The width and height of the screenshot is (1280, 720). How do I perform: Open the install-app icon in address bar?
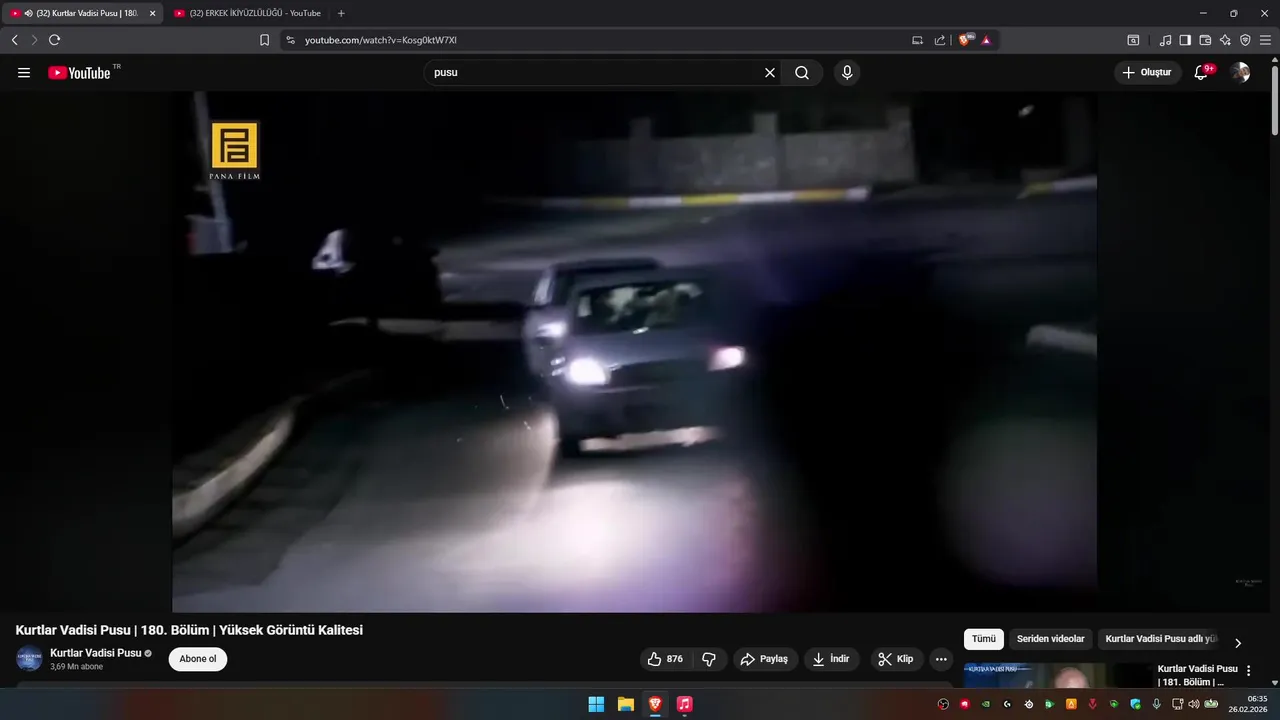tap(917, 40)
